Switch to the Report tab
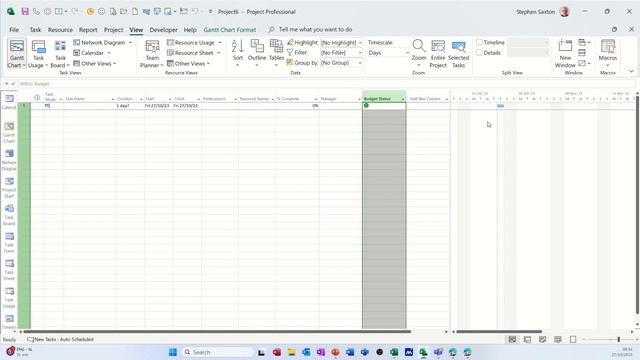640x360 pixels. coord(88,29)
